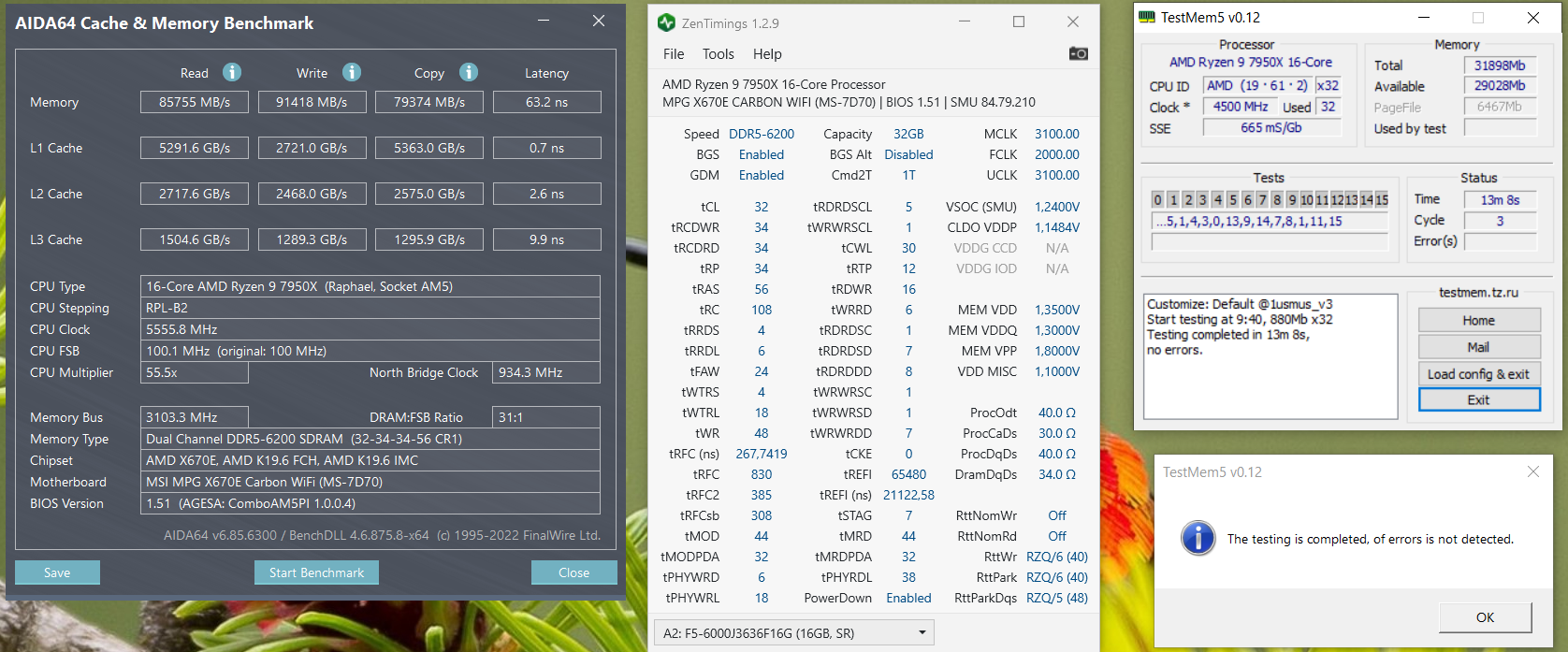The width and height of the screenshot is (1568, 652).
Task: Click the BIOS Version field in AIDA64
Action: click(370, 503)
